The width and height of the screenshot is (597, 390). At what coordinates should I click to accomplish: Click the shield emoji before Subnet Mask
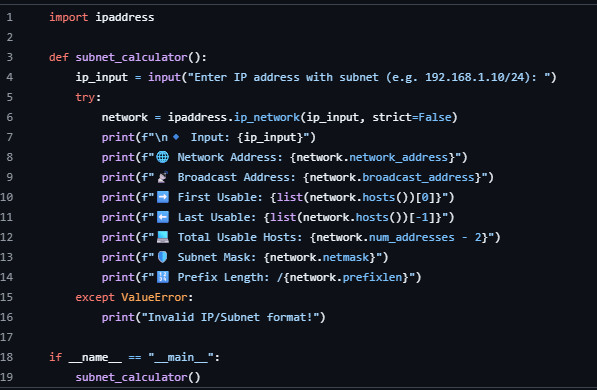tap(163, 257)
